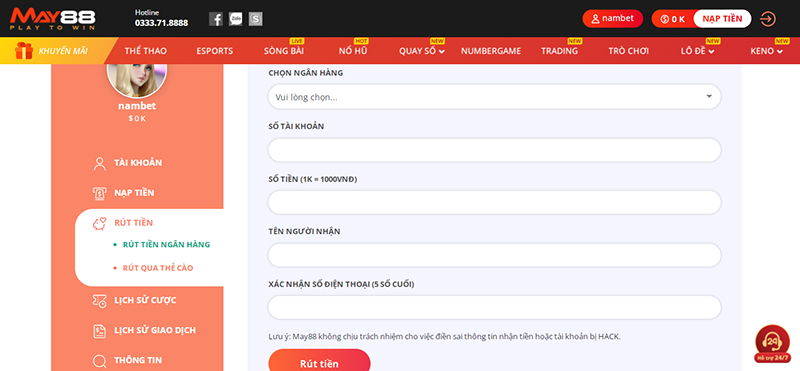Click the logout arrow icon

[767, 19]
